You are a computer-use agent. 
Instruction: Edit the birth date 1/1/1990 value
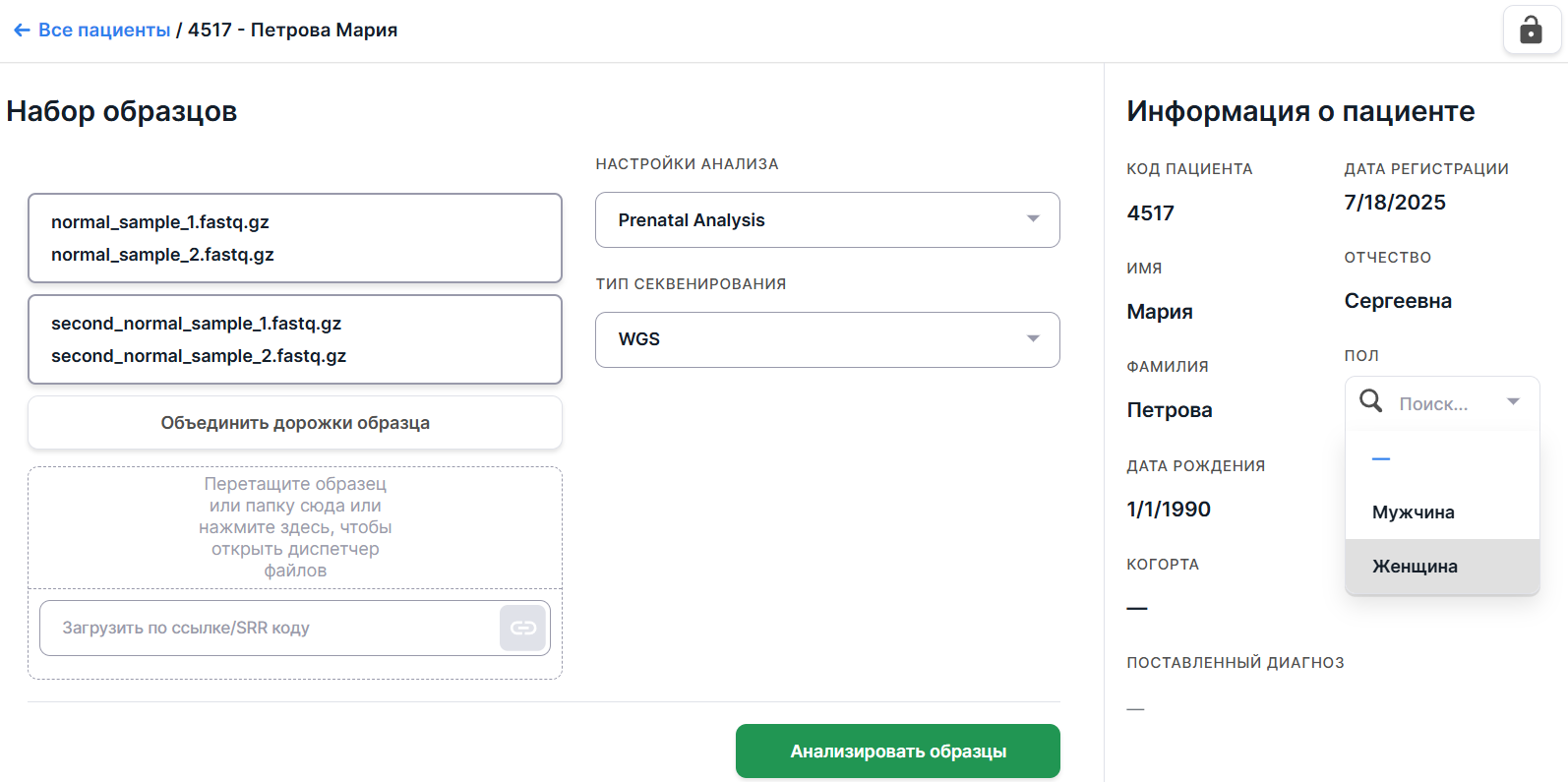point(1169,510)
